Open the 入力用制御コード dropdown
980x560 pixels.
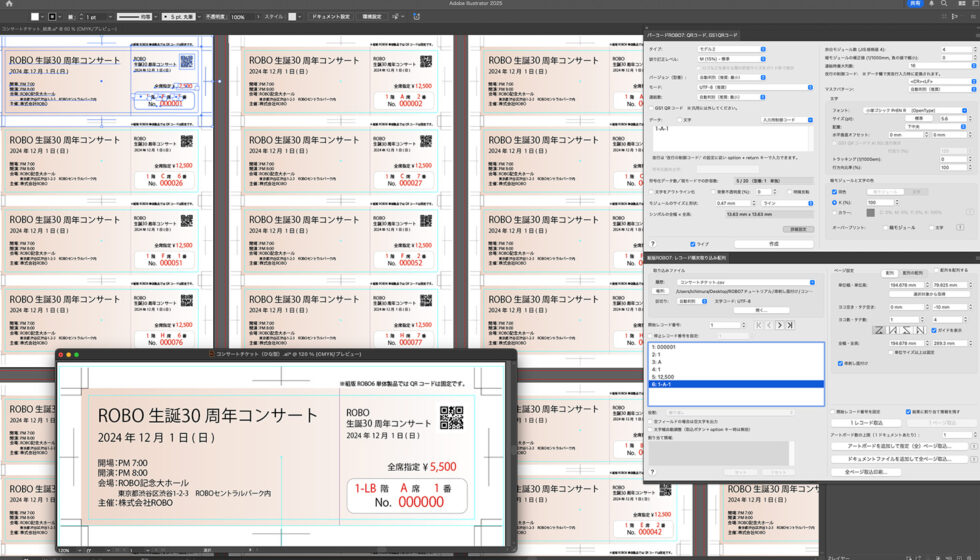[788, 120]
